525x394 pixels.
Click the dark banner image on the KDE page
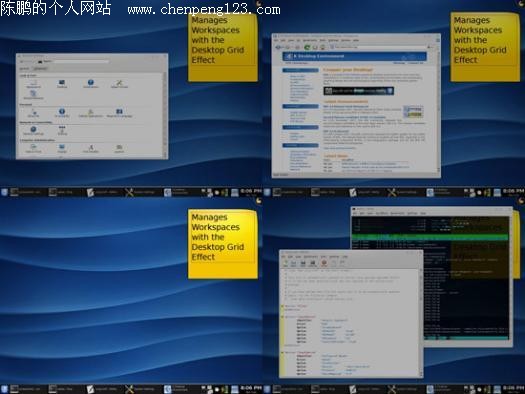pyautogui.click(x=358, y=91)
